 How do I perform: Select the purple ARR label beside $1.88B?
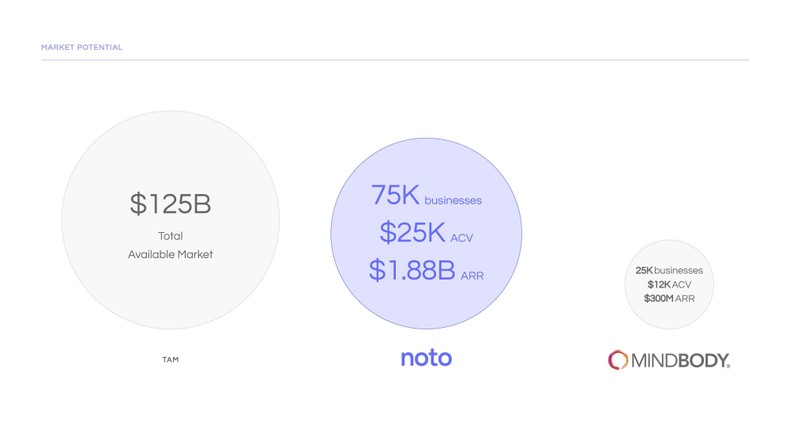click(x=472, y=276)
